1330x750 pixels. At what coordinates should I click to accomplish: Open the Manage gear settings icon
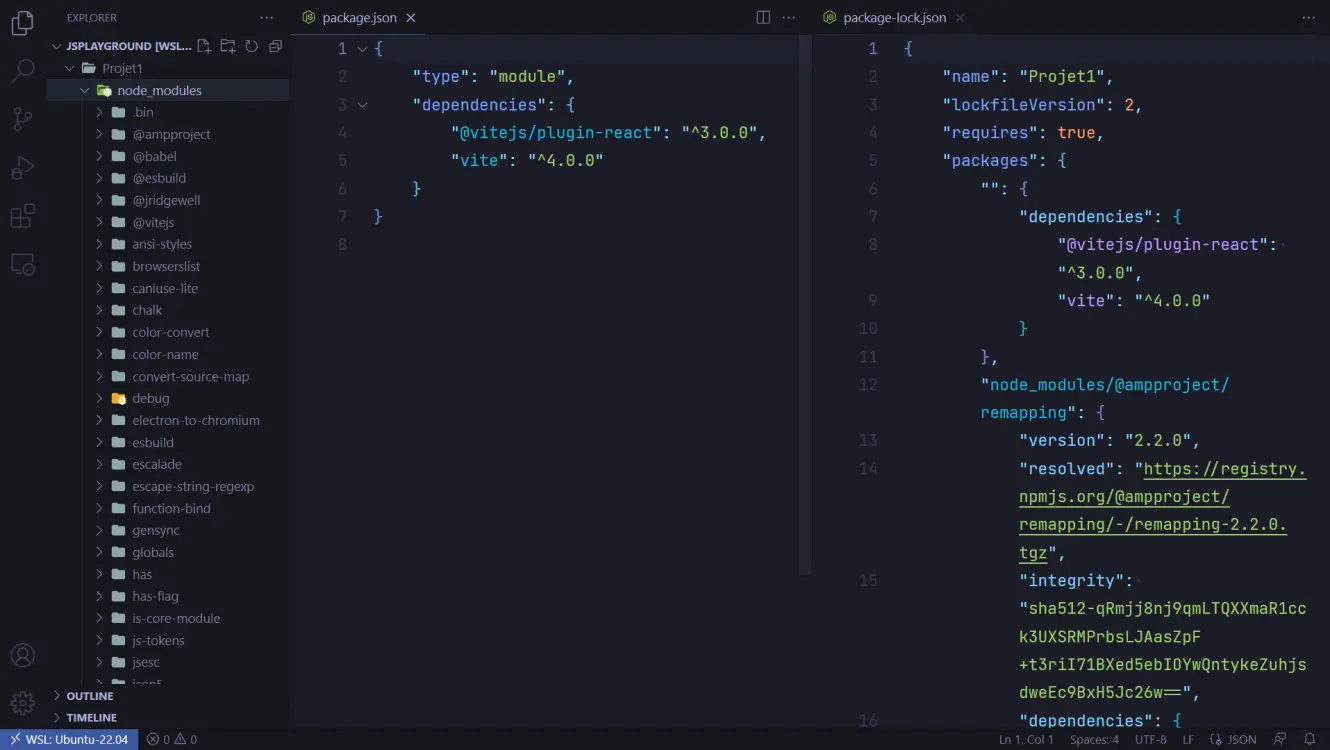tap(22, 702)
